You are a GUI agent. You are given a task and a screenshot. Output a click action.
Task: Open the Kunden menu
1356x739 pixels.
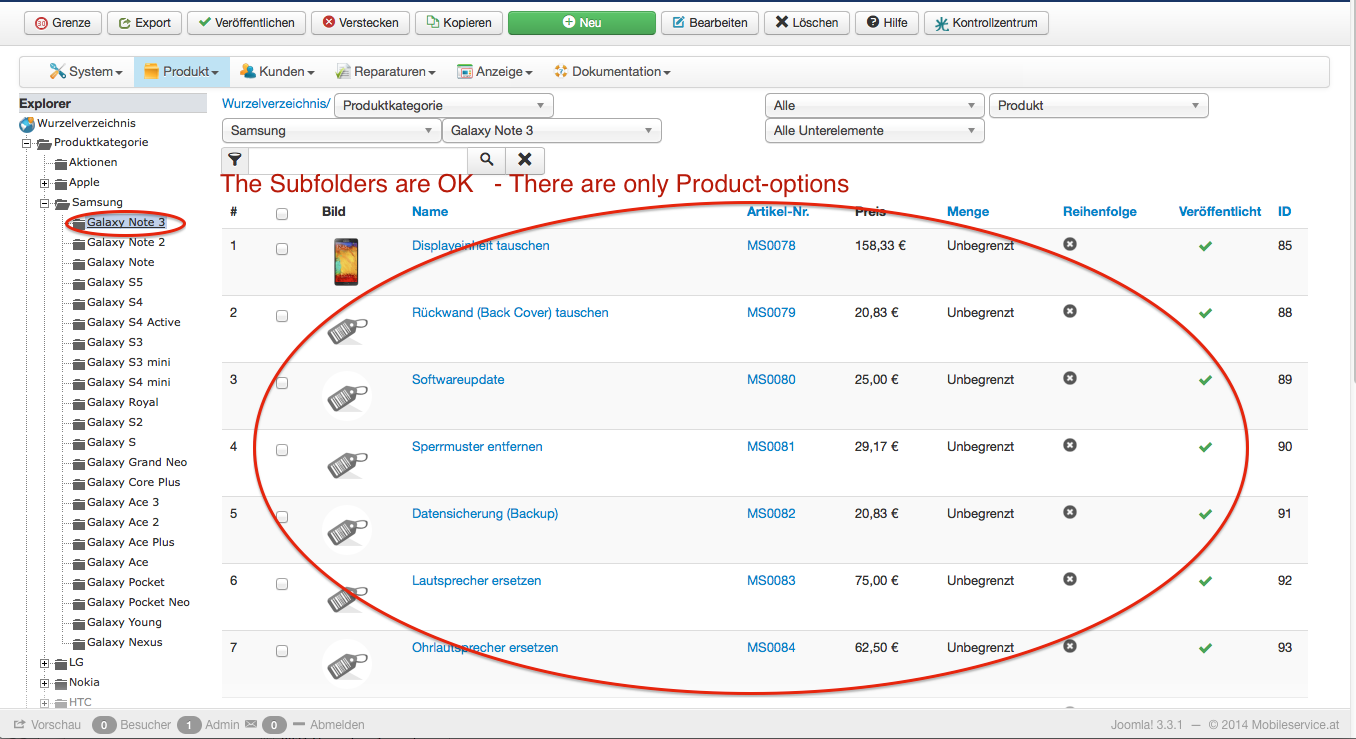277,72
